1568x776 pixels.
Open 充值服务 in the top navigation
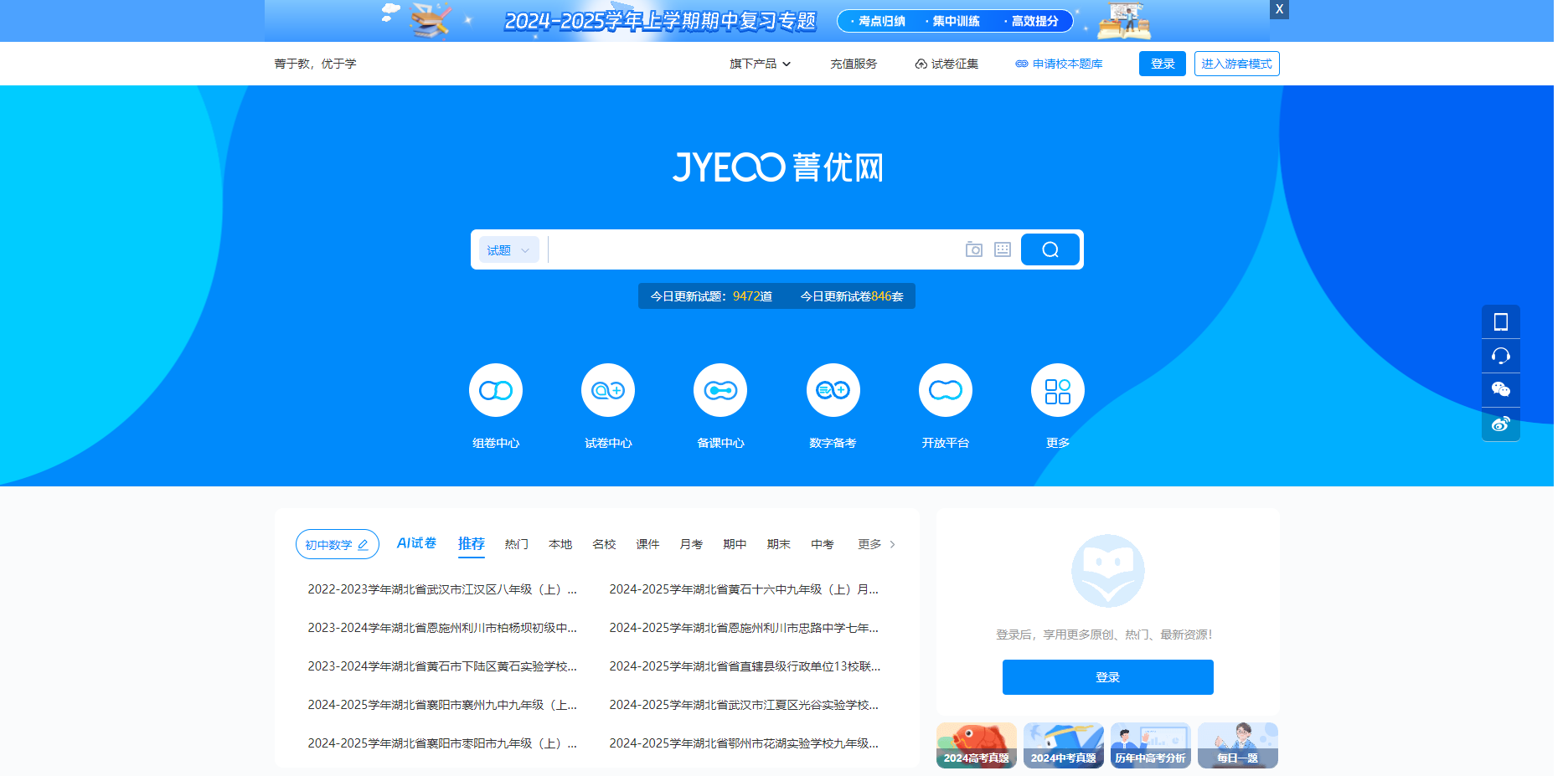[x=854, y=64]
